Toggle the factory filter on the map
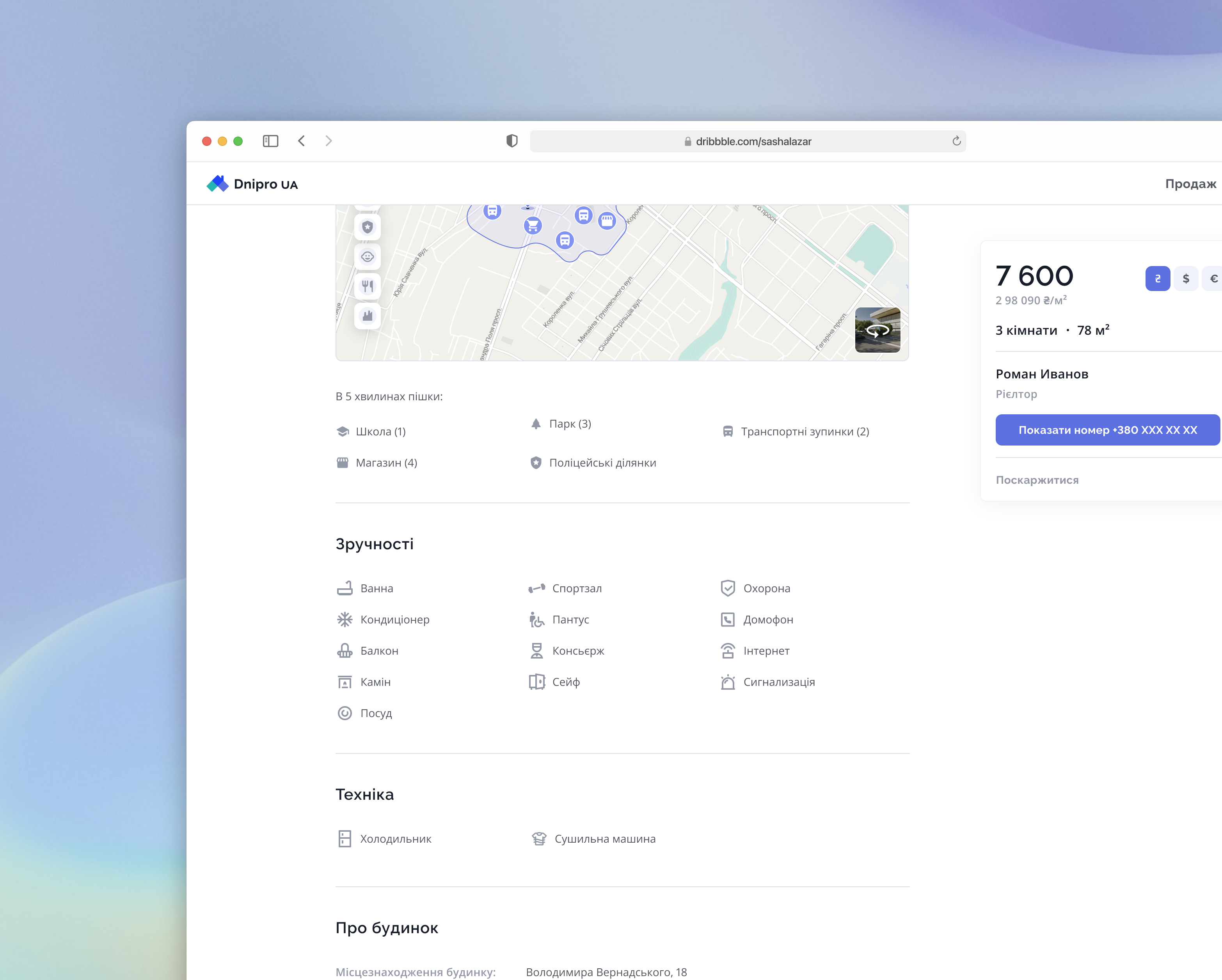1222x980 pixels. pos(367,316)
